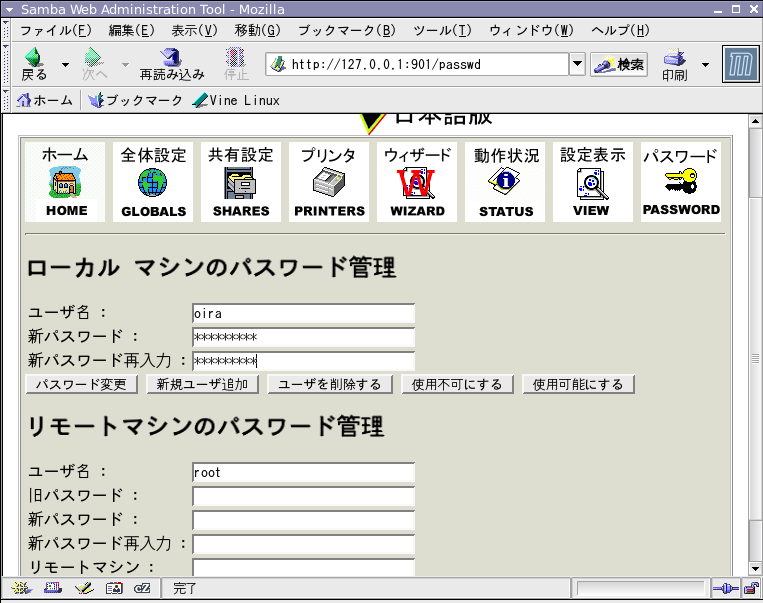The width and height of the screenshot is (763, 603).
Task: Open the ファイル(F) menu
Action: (x=55, y=30)
